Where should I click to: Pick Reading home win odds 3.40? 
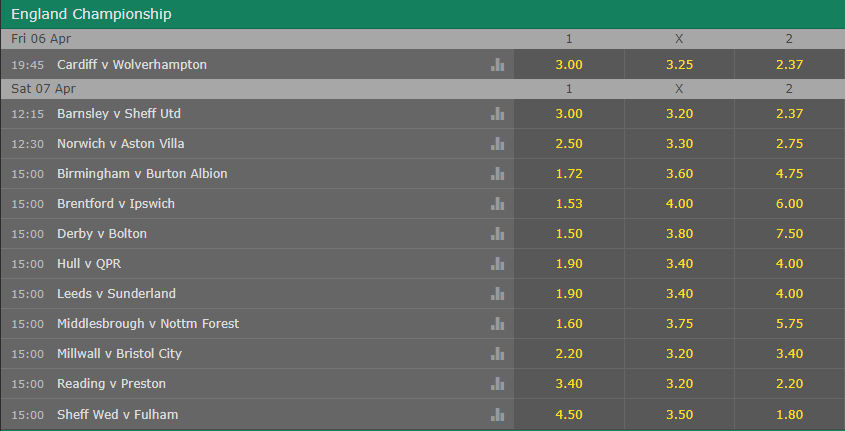click(x=569, y=384)
